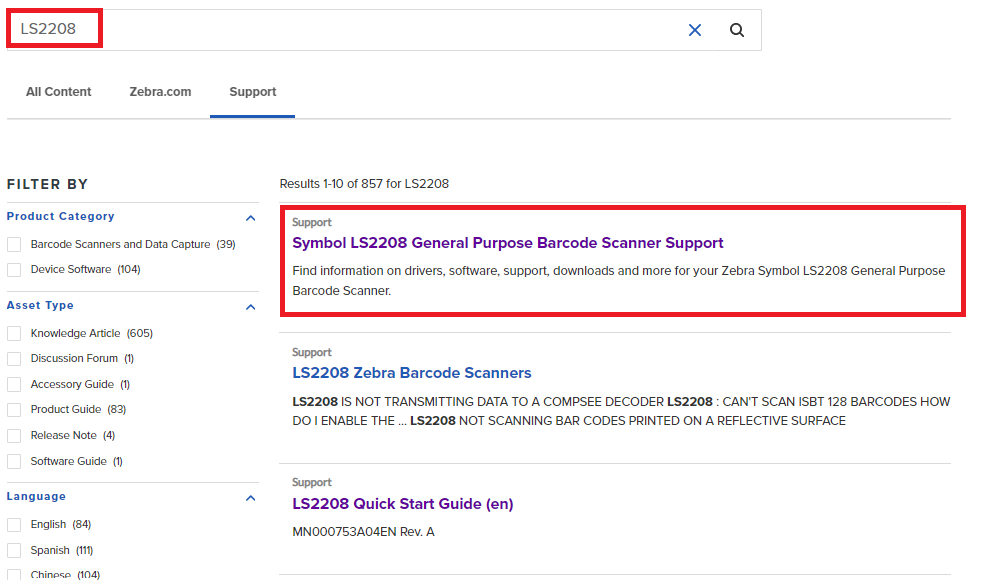Filter results by English language
Image resolution: width=1002 pixels, height=580 pixels.
click(14, 524)
